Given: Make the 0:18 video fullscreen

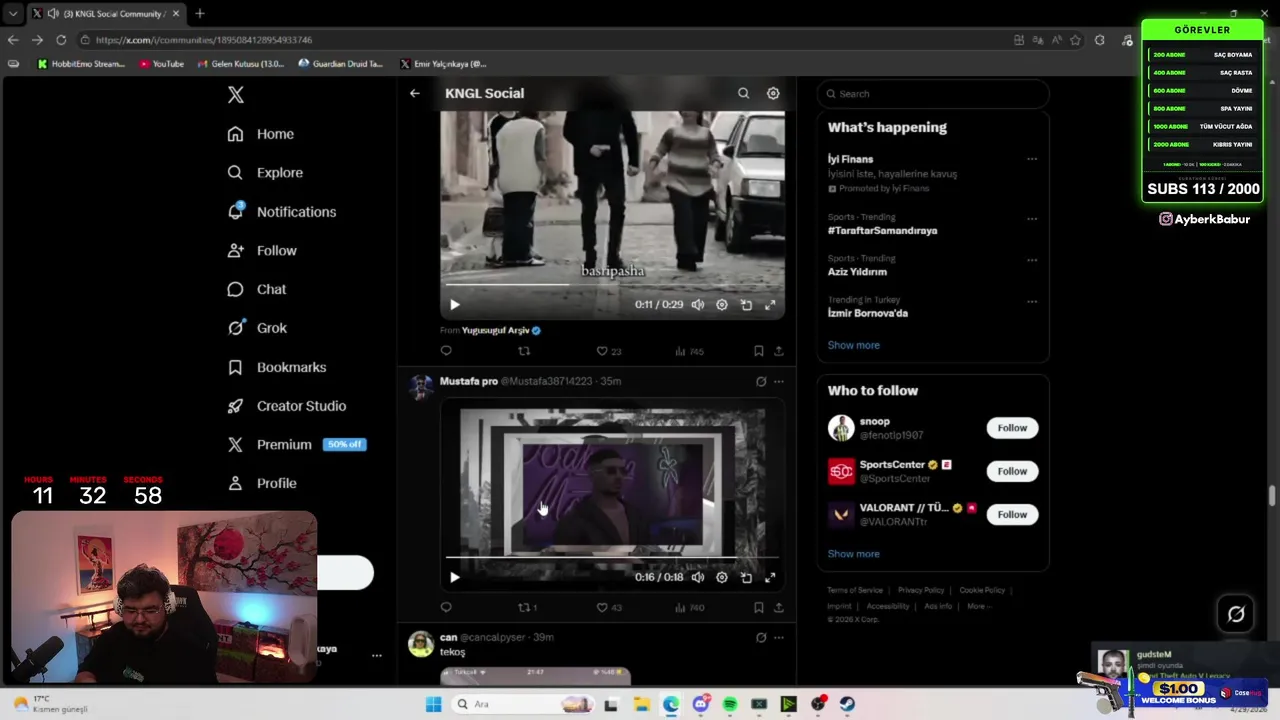Looking at the screenshot, I should point(770,577).
